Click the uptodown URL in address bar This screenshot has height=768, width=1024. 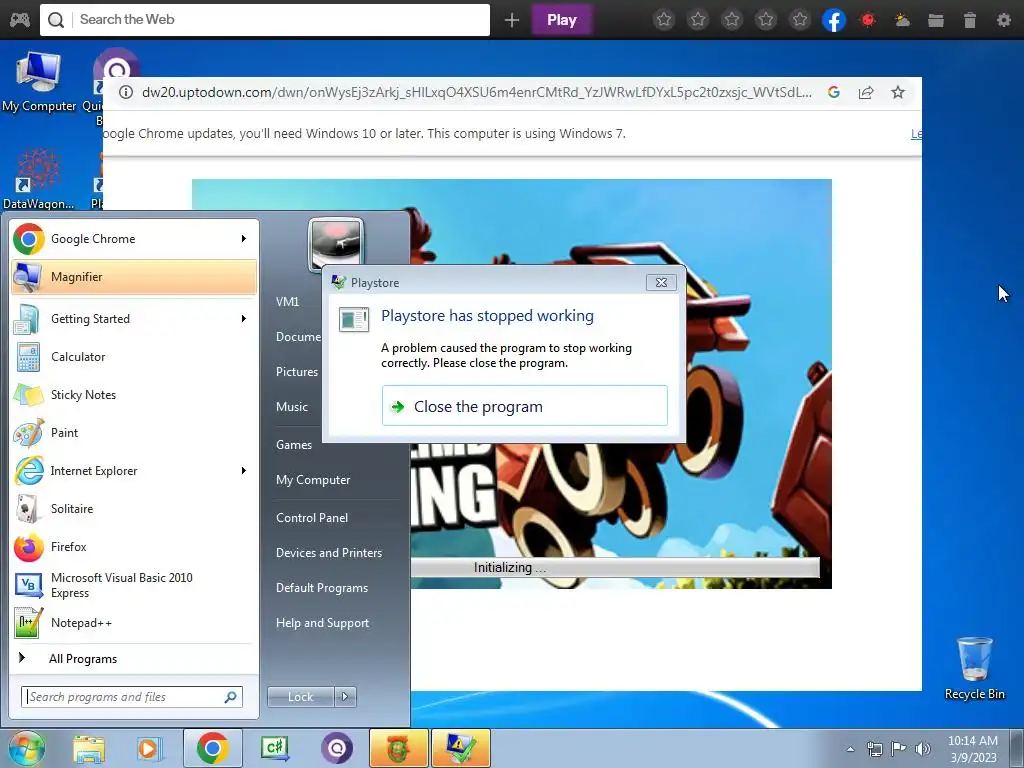point(477,93)
